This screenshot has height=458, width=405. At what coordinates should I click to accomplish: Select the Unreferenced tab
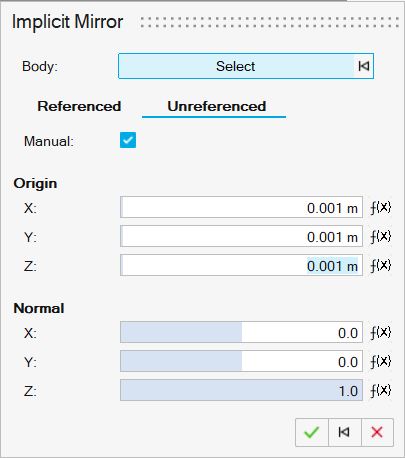click(217, 106)
